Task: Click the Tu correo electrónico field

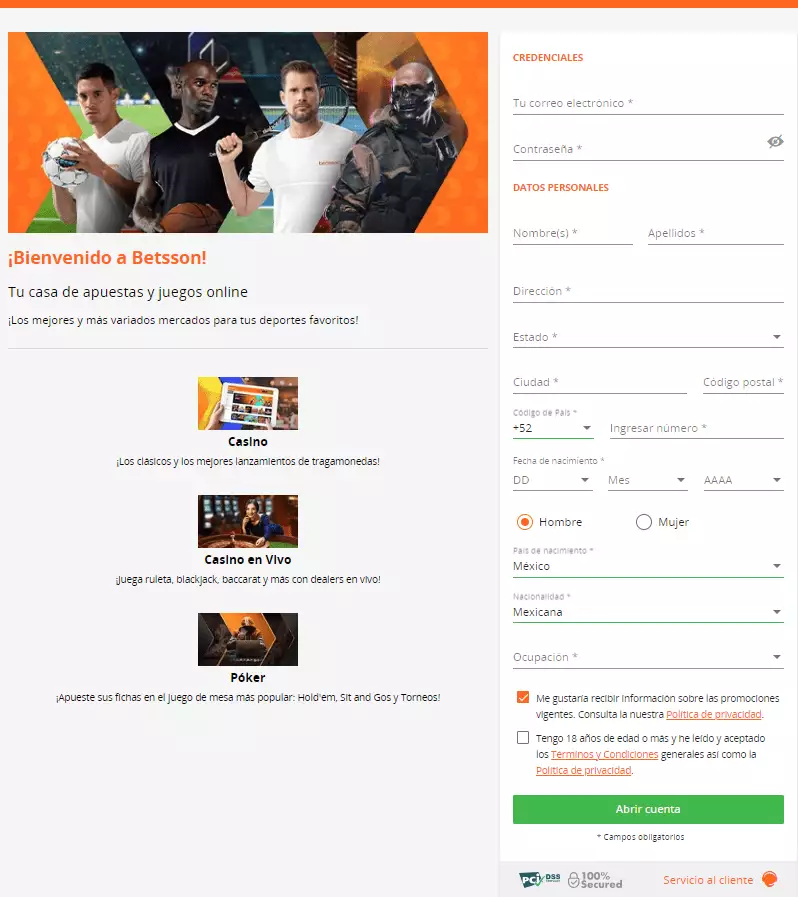Action: coord(648,104)
